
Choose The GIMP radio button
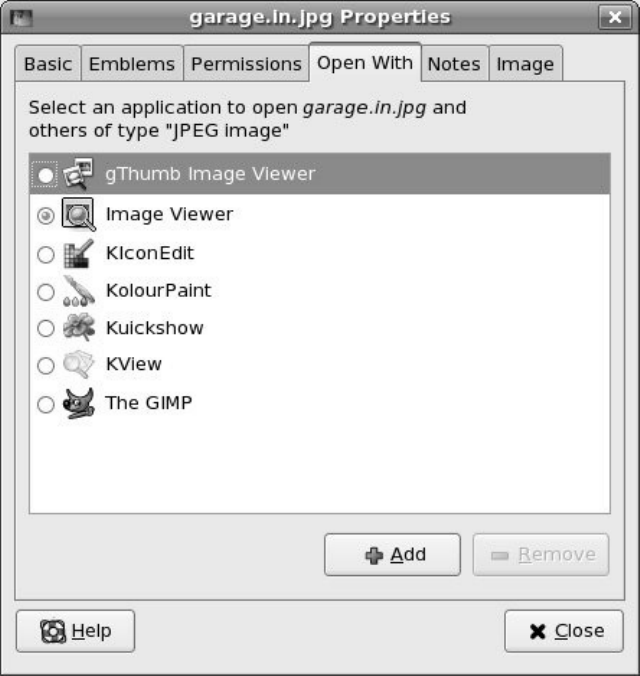pos(46,405)
